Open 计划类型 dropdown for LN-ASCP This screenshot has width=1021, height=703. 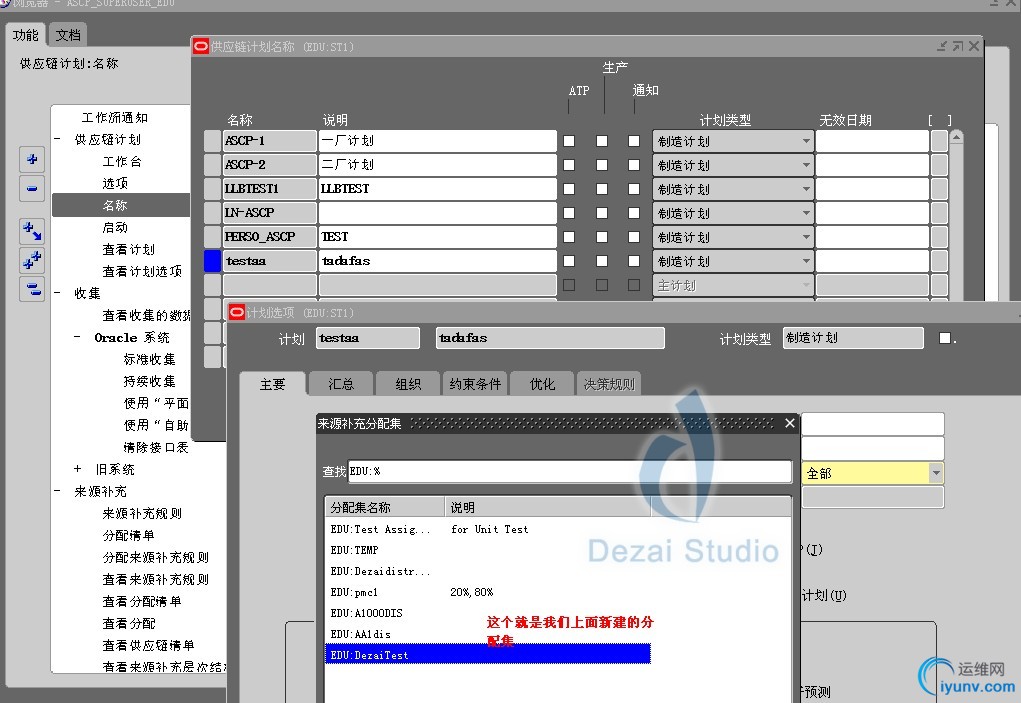click(x=805, y=213)
